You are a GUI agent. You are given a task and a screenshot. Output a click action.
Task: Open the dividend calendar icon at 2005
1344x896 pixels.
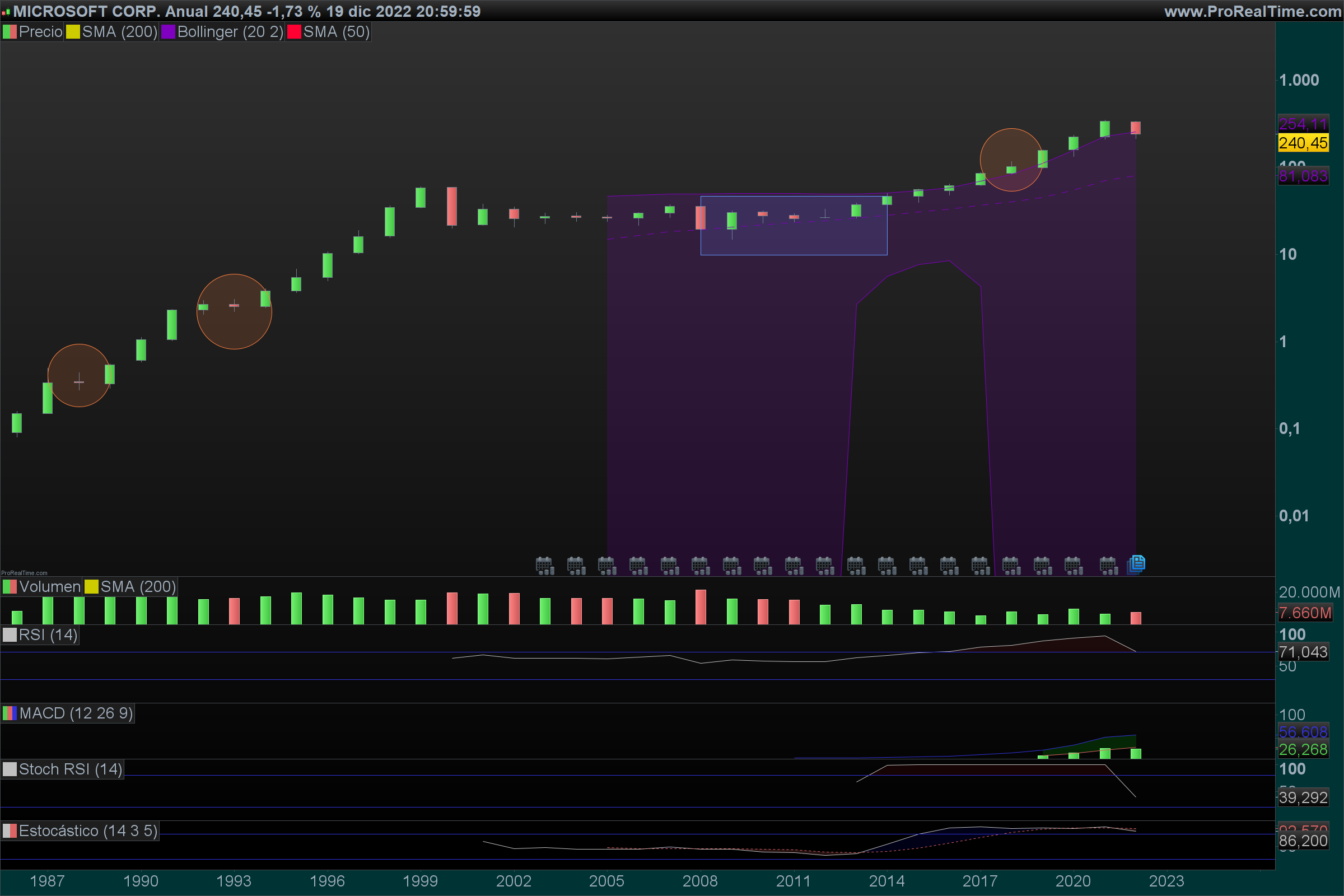(x=606, y=566)
